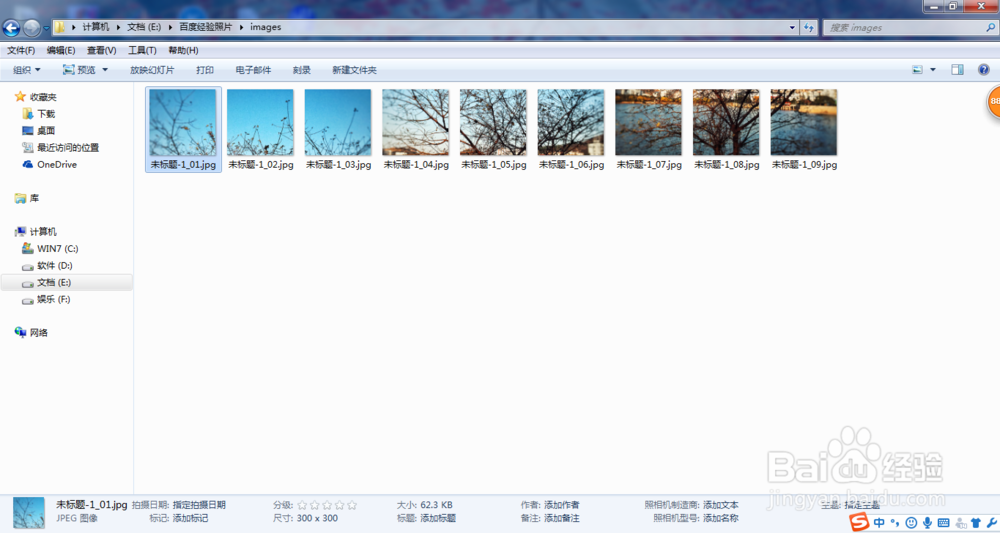Screen dimensions: 1000x533
Task: Click 刻录 in toolbar
Action: [x=302, y=70]
